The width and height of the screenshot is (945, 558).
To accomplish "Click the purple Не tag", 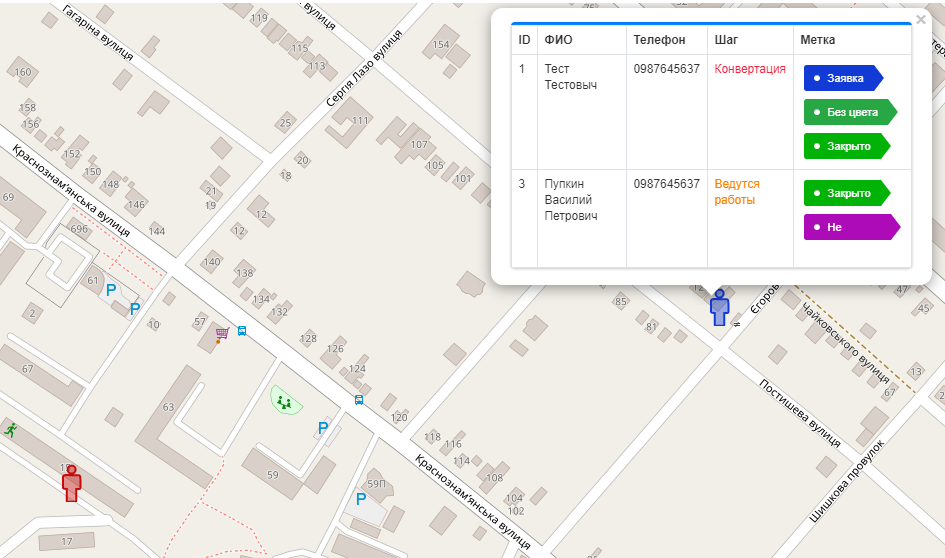I will (852, 227).
